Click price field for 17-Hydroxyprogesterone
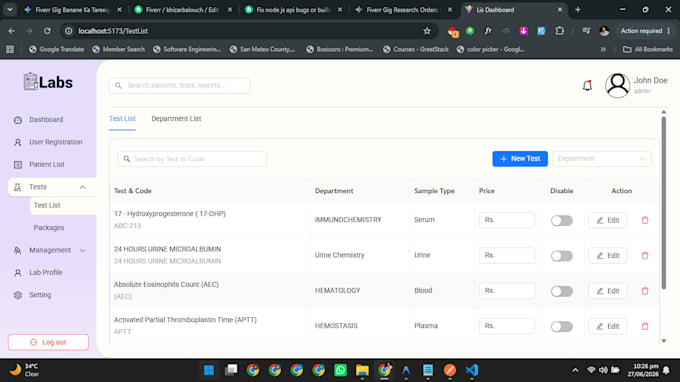 tap(507, 220)
